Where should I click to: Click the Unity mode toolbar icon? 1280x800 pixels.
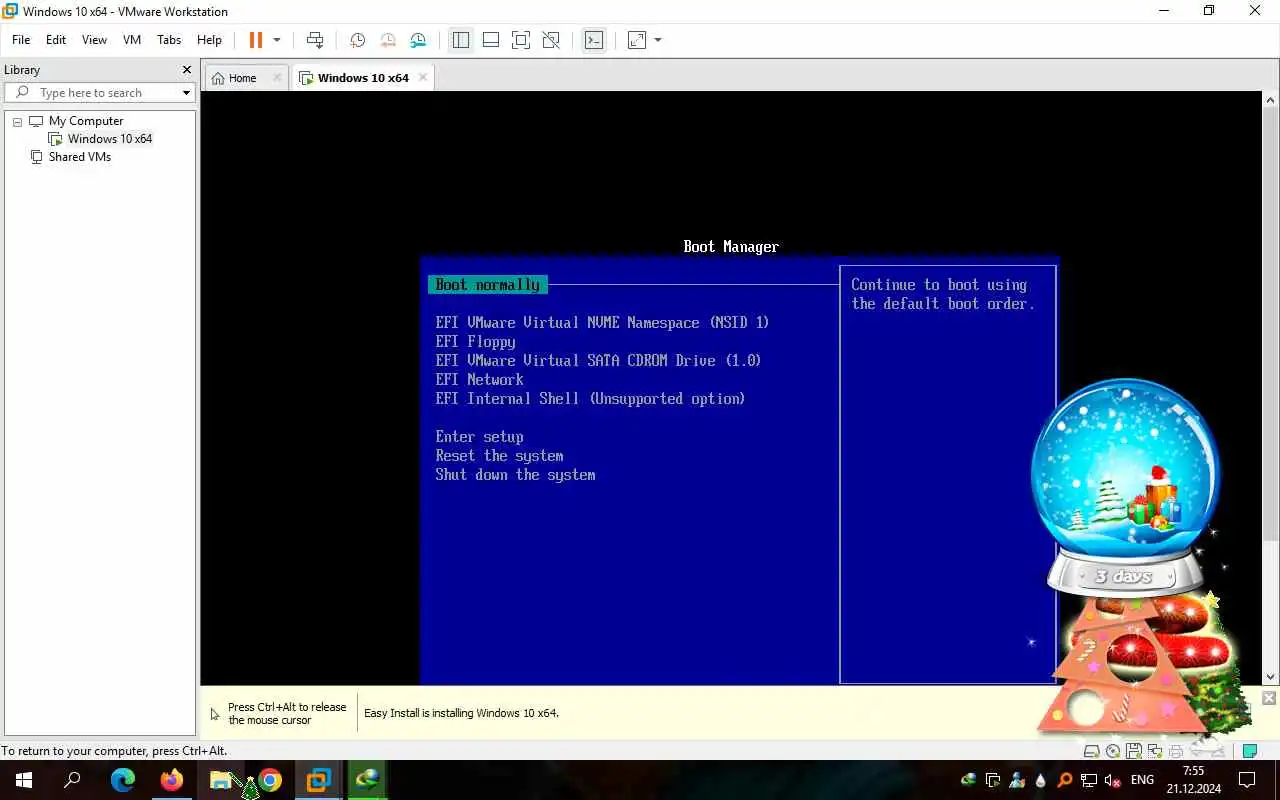551,40
